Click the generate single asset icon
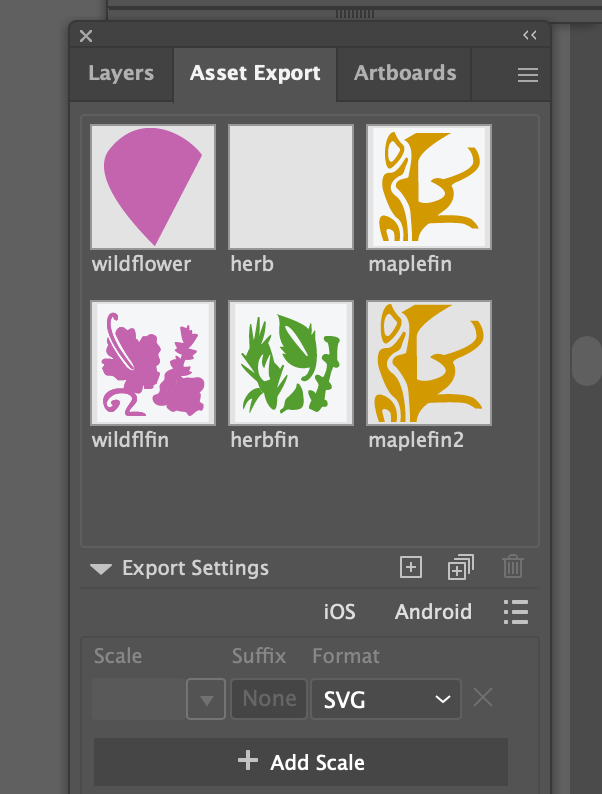This screenshot has height=794, width=602. (x=411, y=567)
